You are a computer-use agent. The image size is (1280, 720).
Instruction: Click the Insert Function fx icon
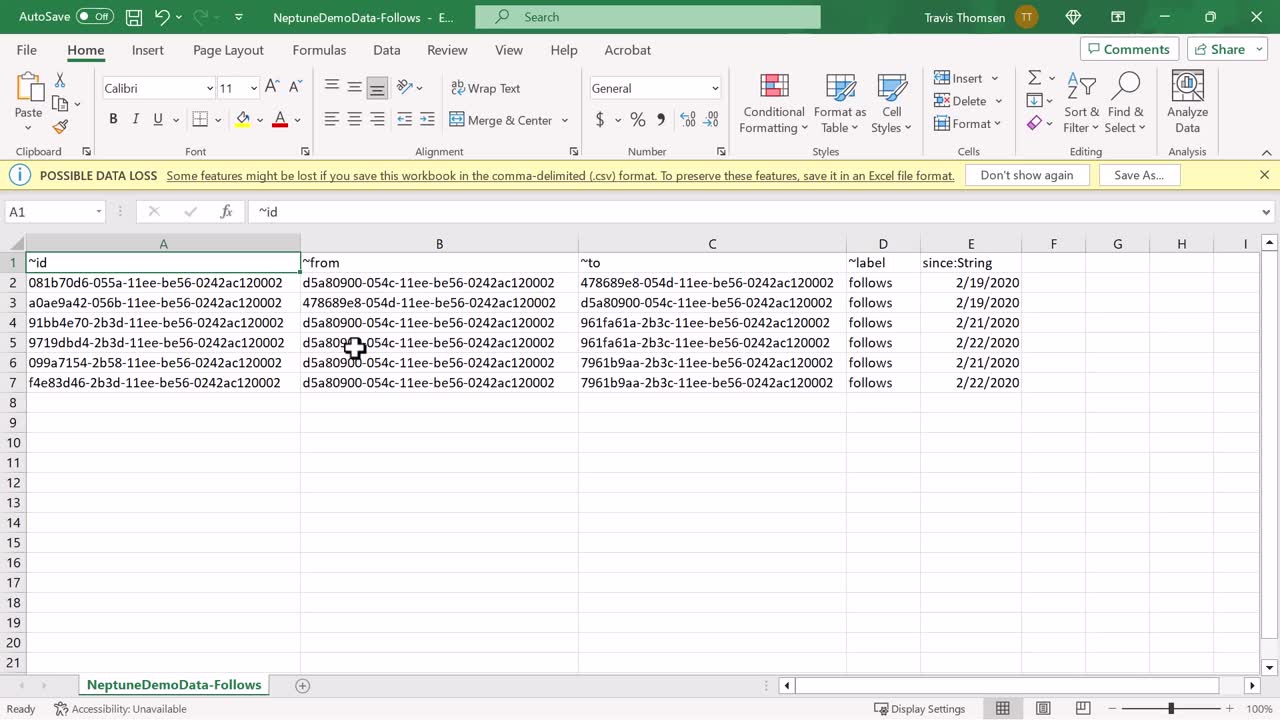227,212
